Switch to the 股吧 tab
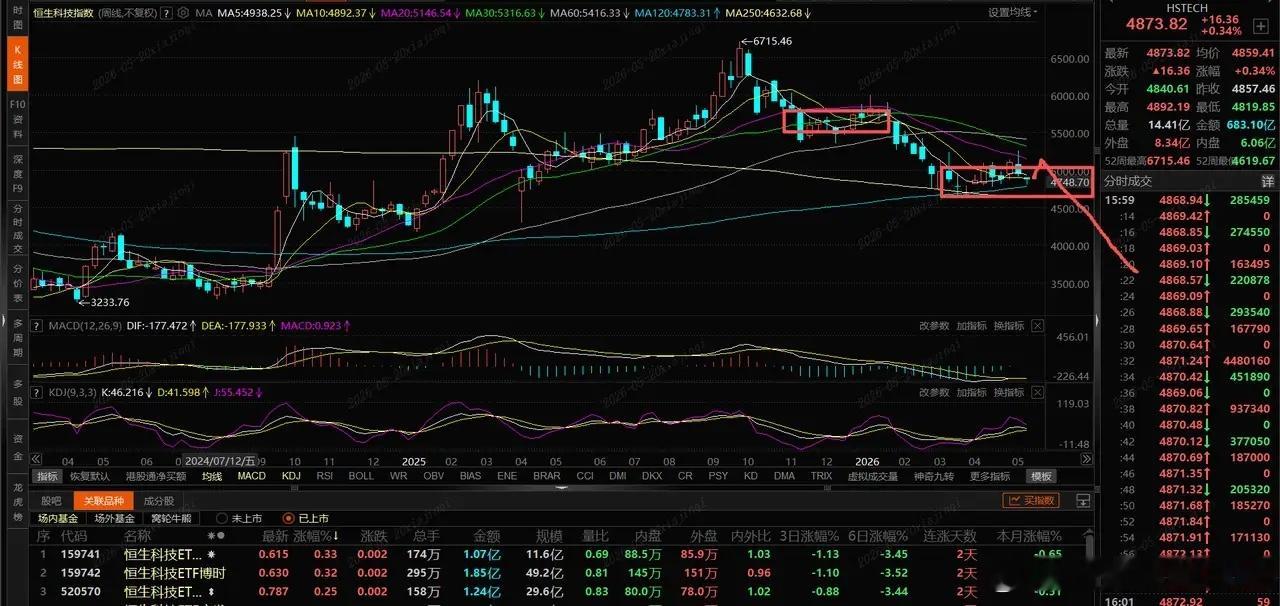 [x=51, y=500]
